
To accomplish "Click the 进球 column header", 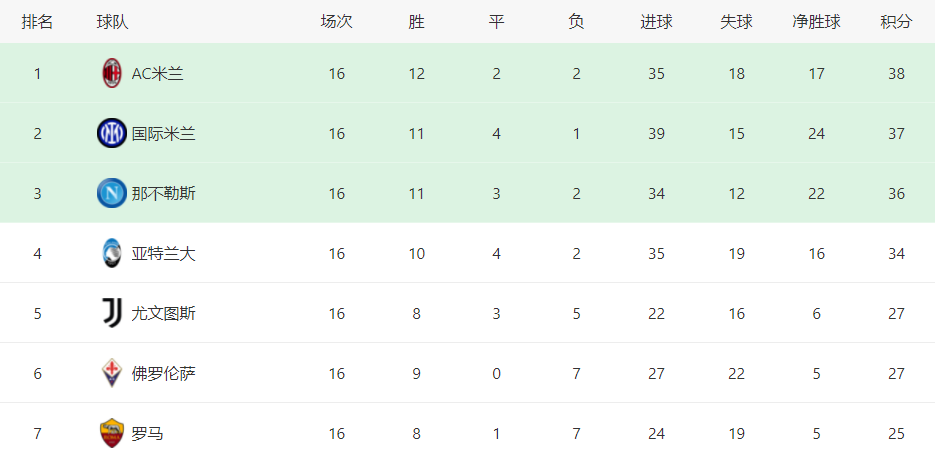I will click(657, 22).
